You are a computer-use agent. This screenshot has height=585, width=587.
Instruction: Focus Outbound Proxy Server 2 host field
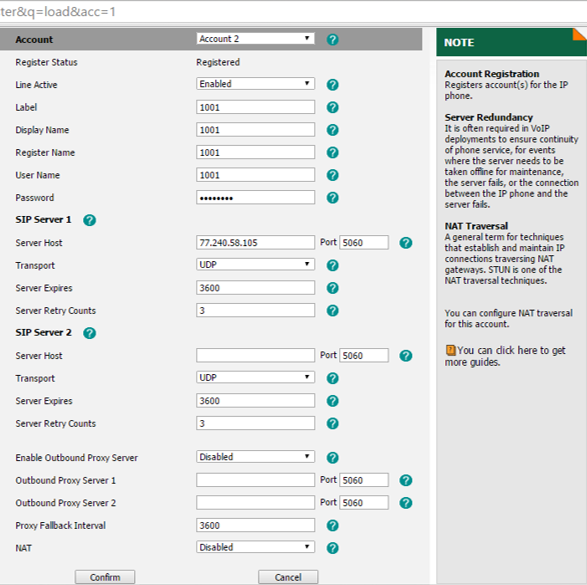pos(255,503)
